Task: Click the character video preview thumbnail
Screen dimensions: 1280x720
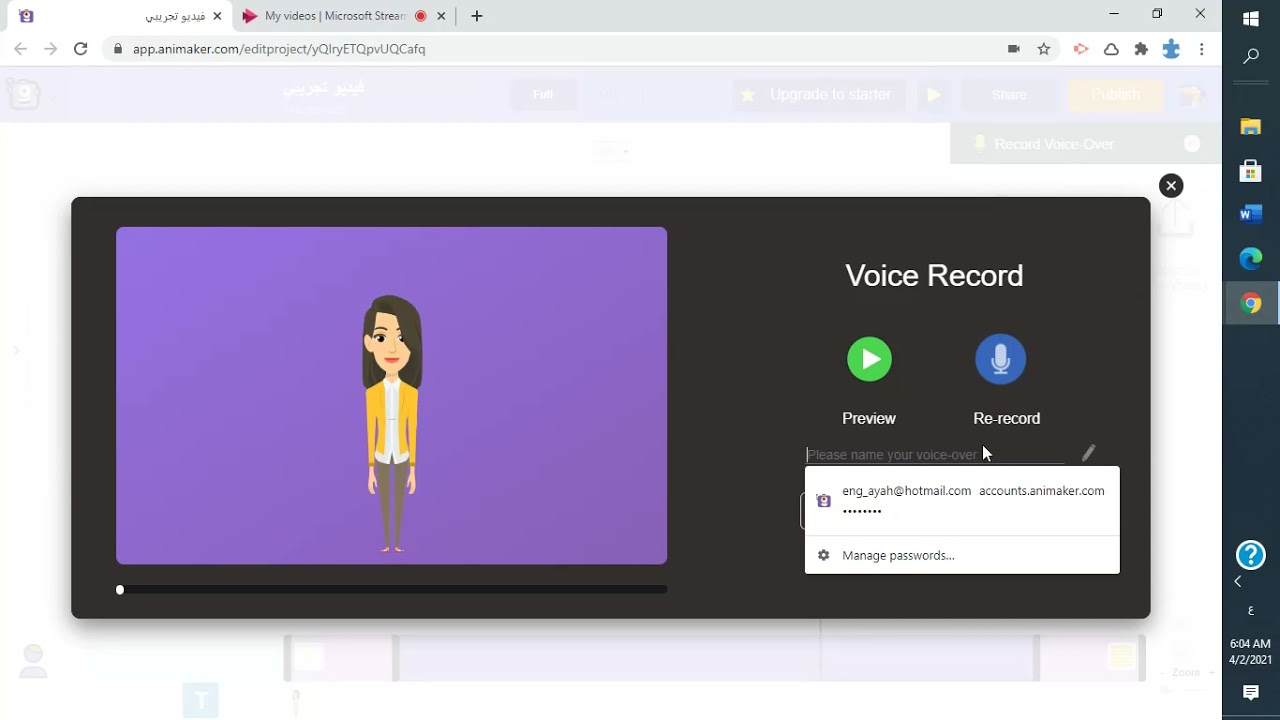Action: [391, 395]
